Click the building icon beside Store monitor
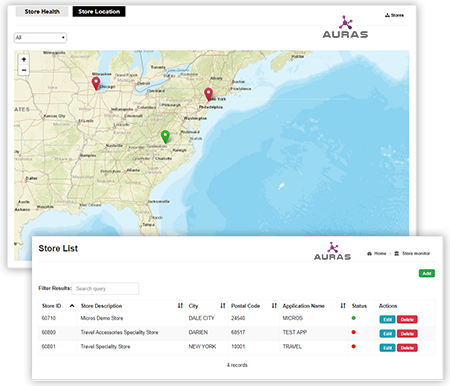The image size is (450, 386). pos(397,254)
